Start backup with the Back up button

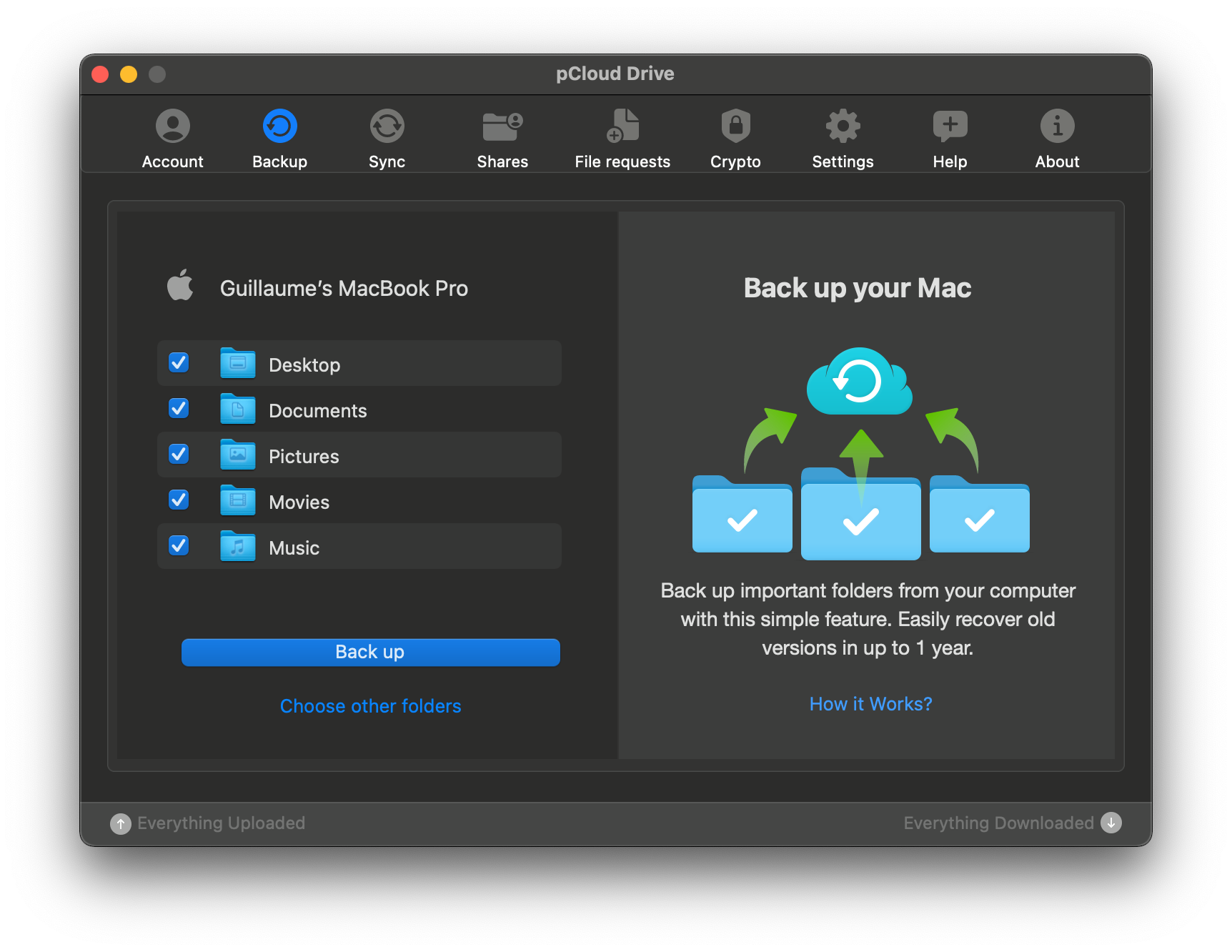371,653
